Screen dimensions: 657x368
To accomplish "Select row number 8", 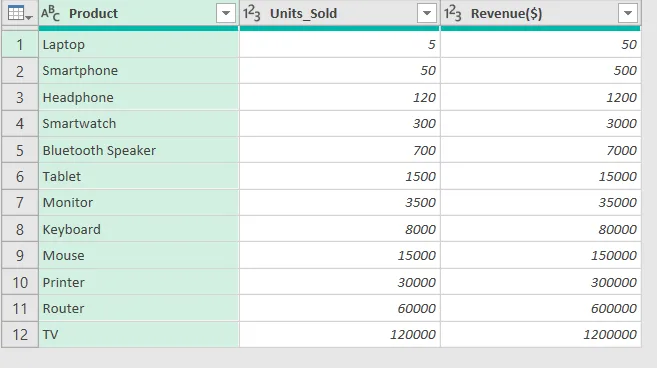I will point(20,229).
